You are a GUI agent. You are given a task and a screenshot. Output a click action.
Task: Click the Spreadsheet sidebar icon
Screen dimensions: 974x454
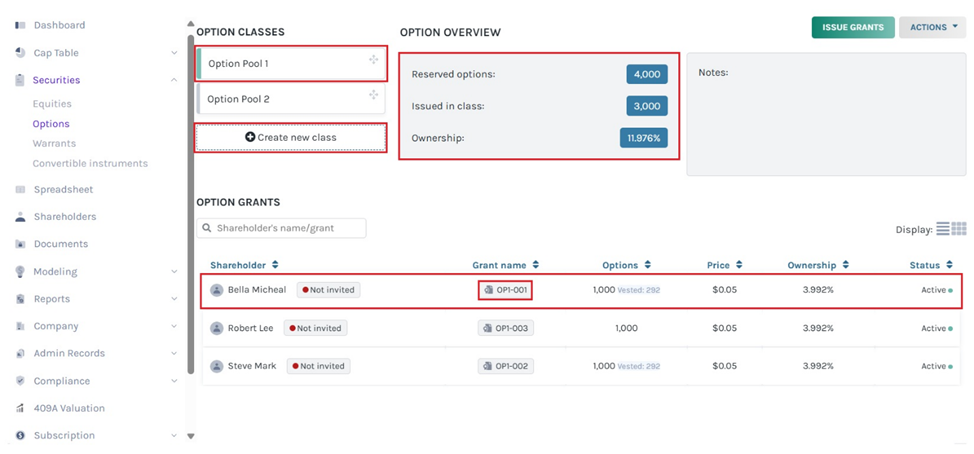20,189
